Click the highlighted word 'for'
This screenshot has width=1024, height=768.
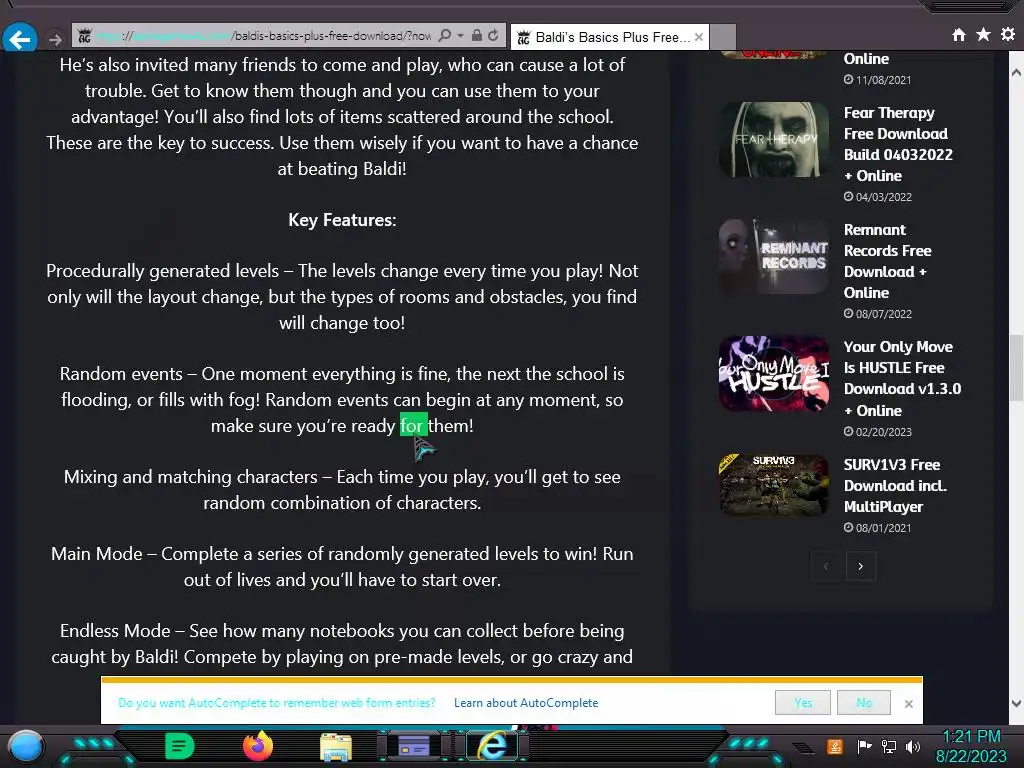[x=413, y=425]
